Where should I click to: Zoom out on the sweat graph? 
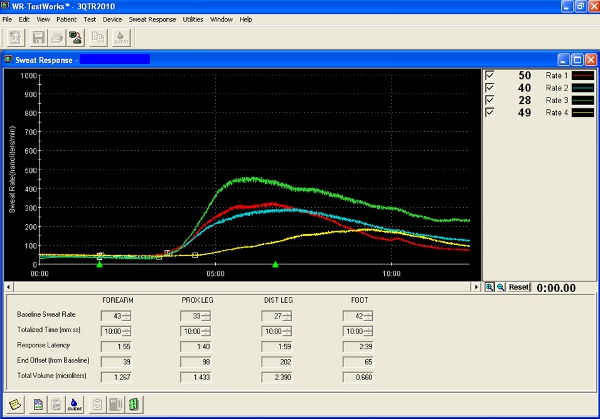499,287
